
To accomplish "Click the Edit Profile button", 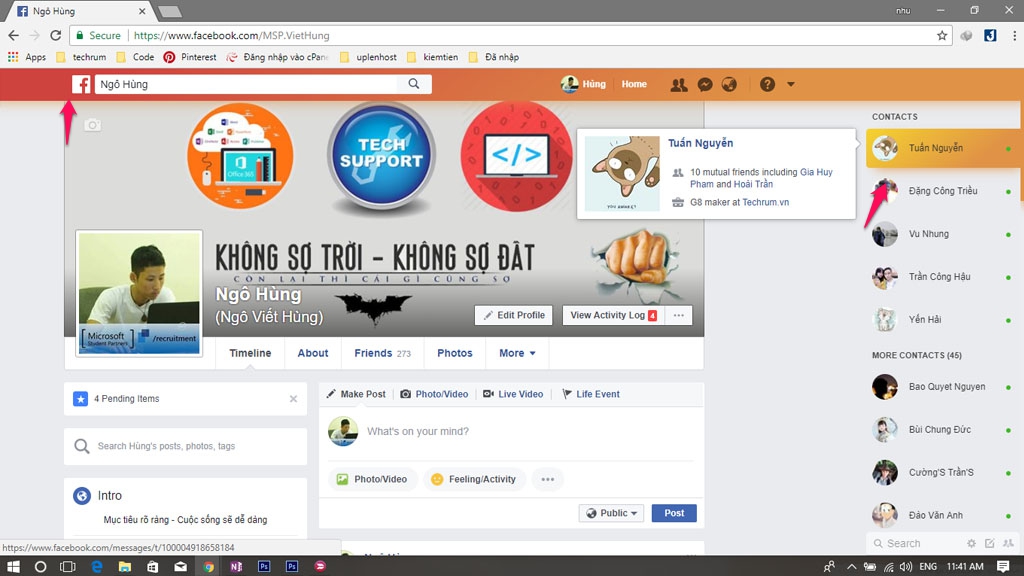I will tap(514, 315).
